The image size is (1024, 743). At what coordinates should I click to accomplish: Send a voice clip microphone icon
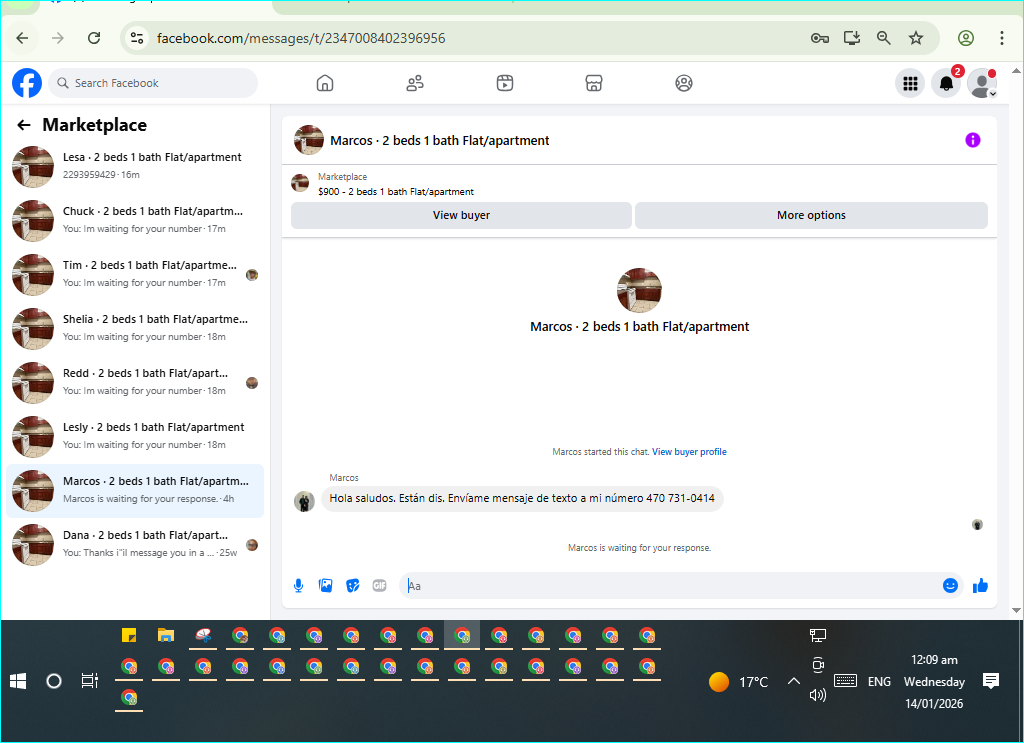298,586
